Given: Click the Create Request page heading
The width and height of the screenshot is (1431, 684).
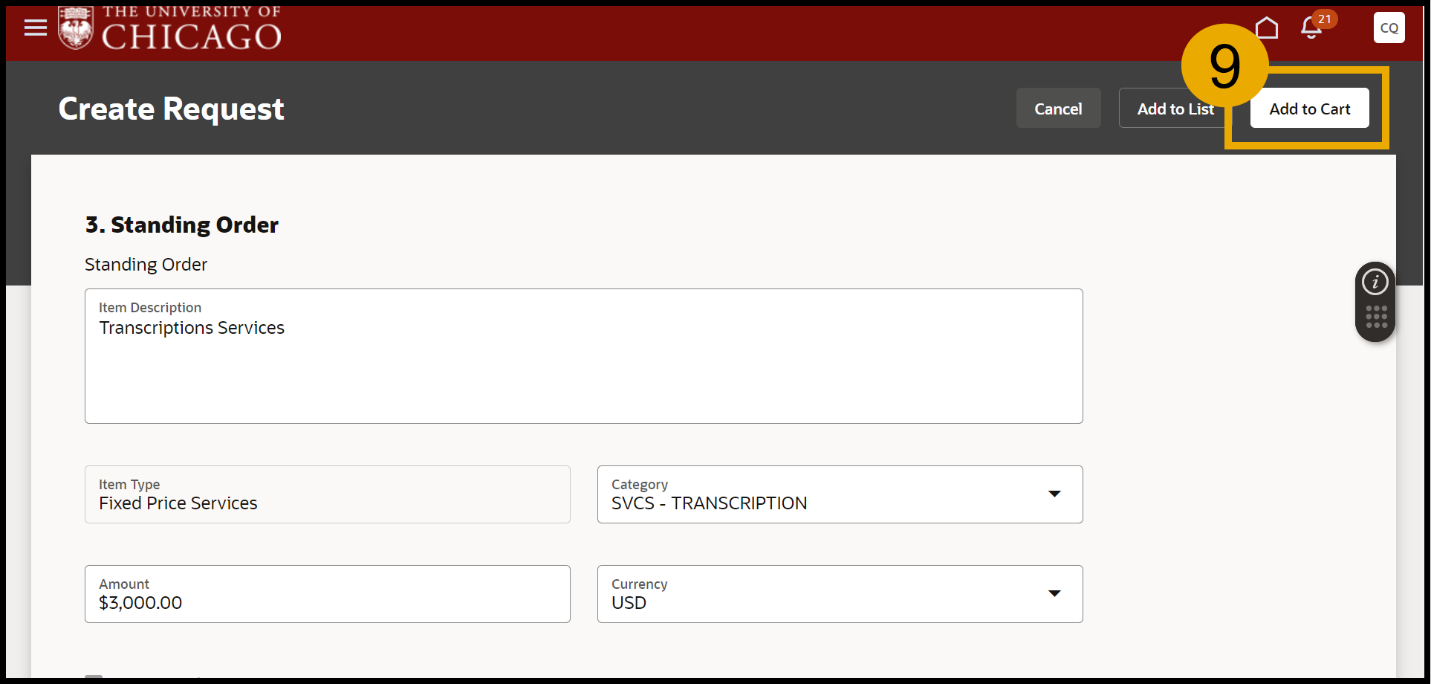Looking at the screenshot, I should [x=171, y=109].
